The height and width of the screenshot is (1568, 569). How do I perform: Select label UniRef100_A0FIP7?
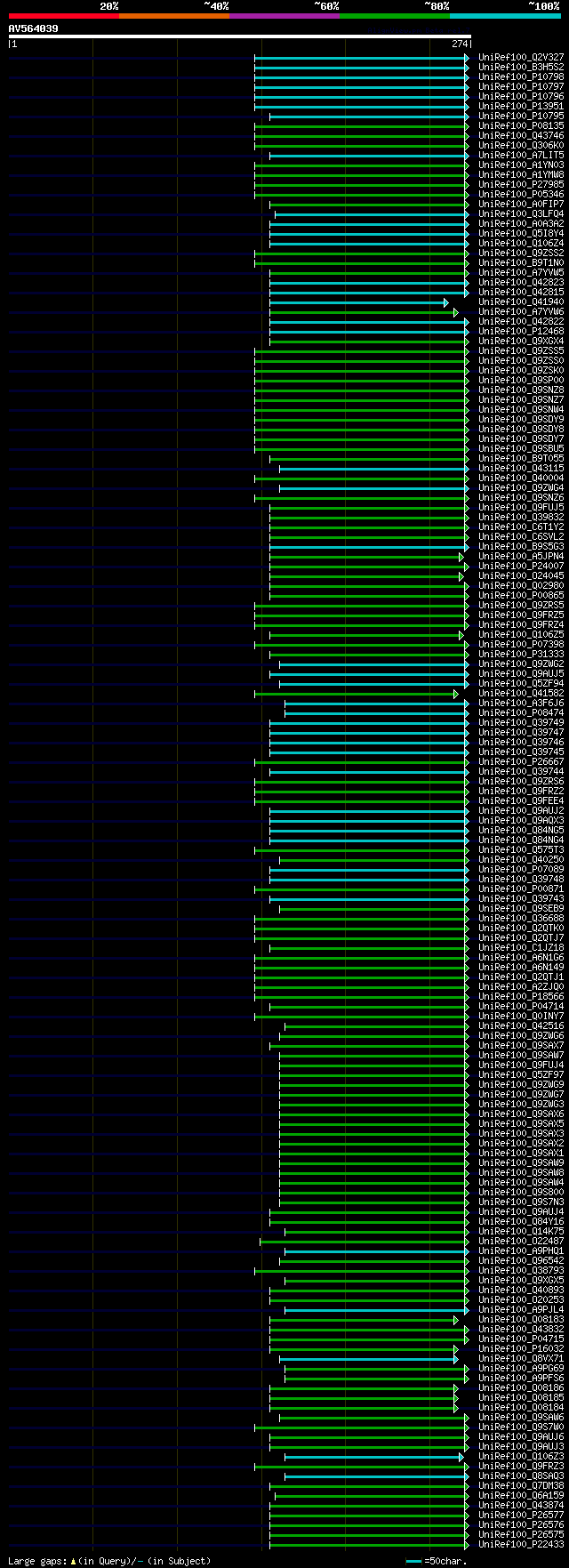click(521, 205)
